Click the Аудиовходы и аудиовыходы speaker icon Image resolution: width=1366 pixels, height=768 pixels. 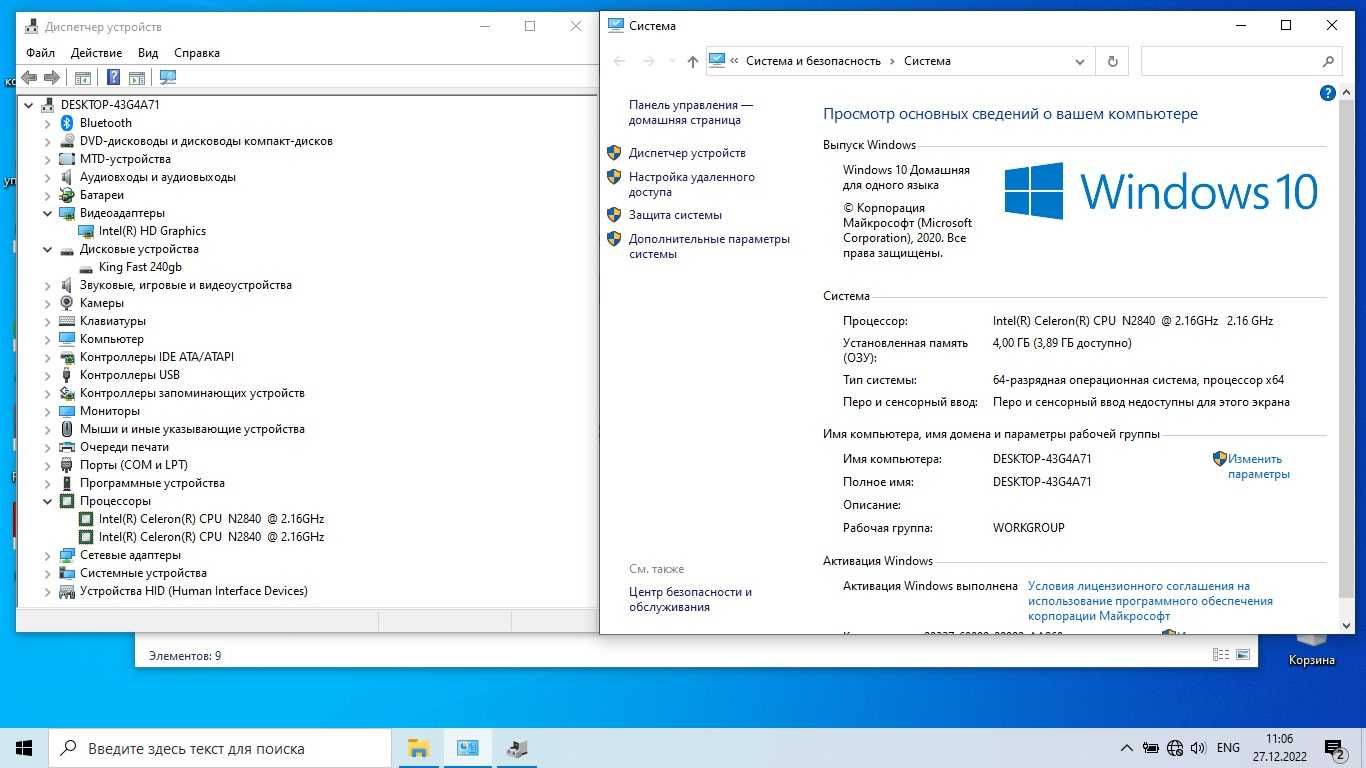67,177
